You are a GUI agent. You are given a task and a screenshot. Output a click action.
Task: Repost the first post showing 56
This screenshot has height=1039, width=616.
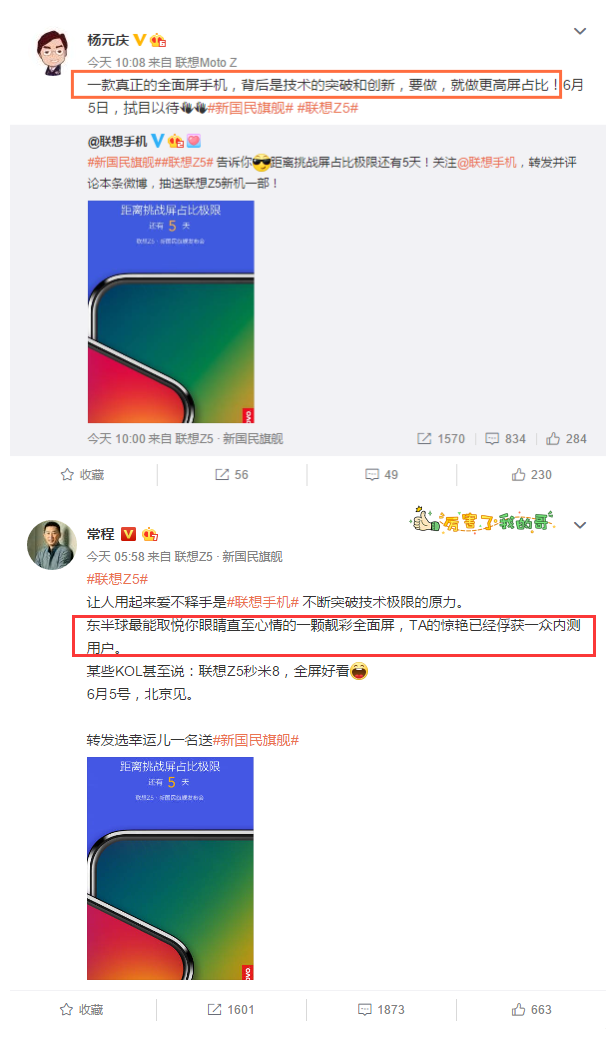(x=232, y=474)
